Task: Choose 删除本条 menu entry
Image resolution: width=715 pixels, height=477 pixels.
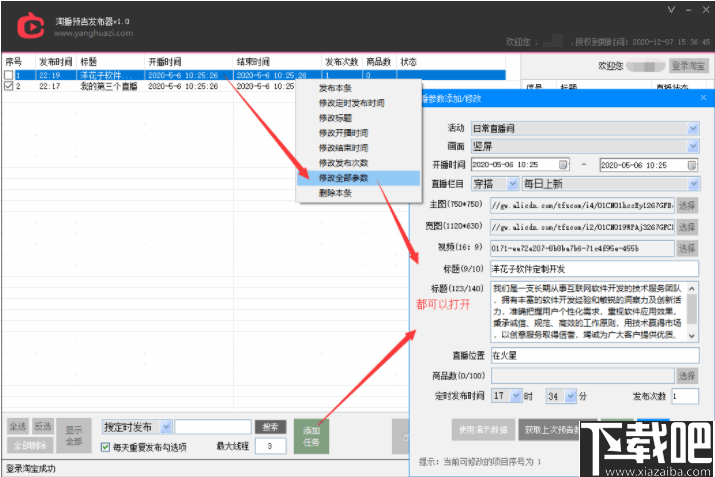Action: (335, 193)
